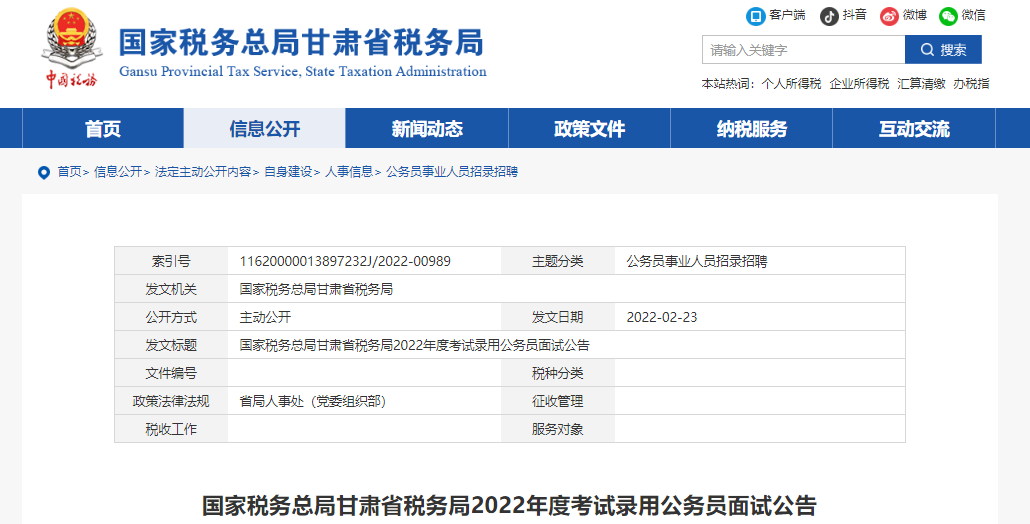Click breadcrumb link 公务员事业人员招录招聘
This screenshot has width=1030, height=524.
click(452, 172)
